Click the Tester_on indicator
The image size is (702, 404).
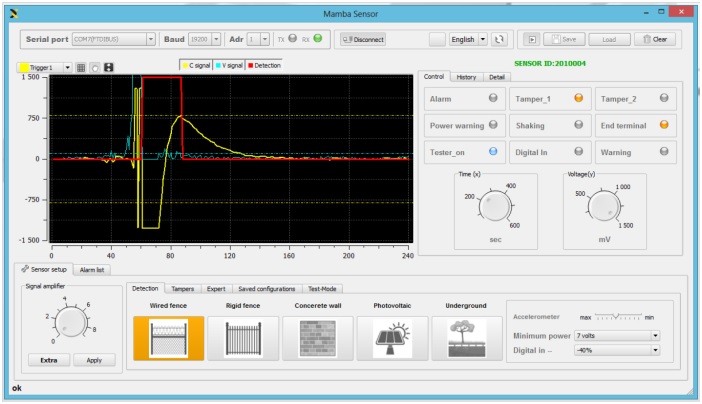[x=493, y=151]
